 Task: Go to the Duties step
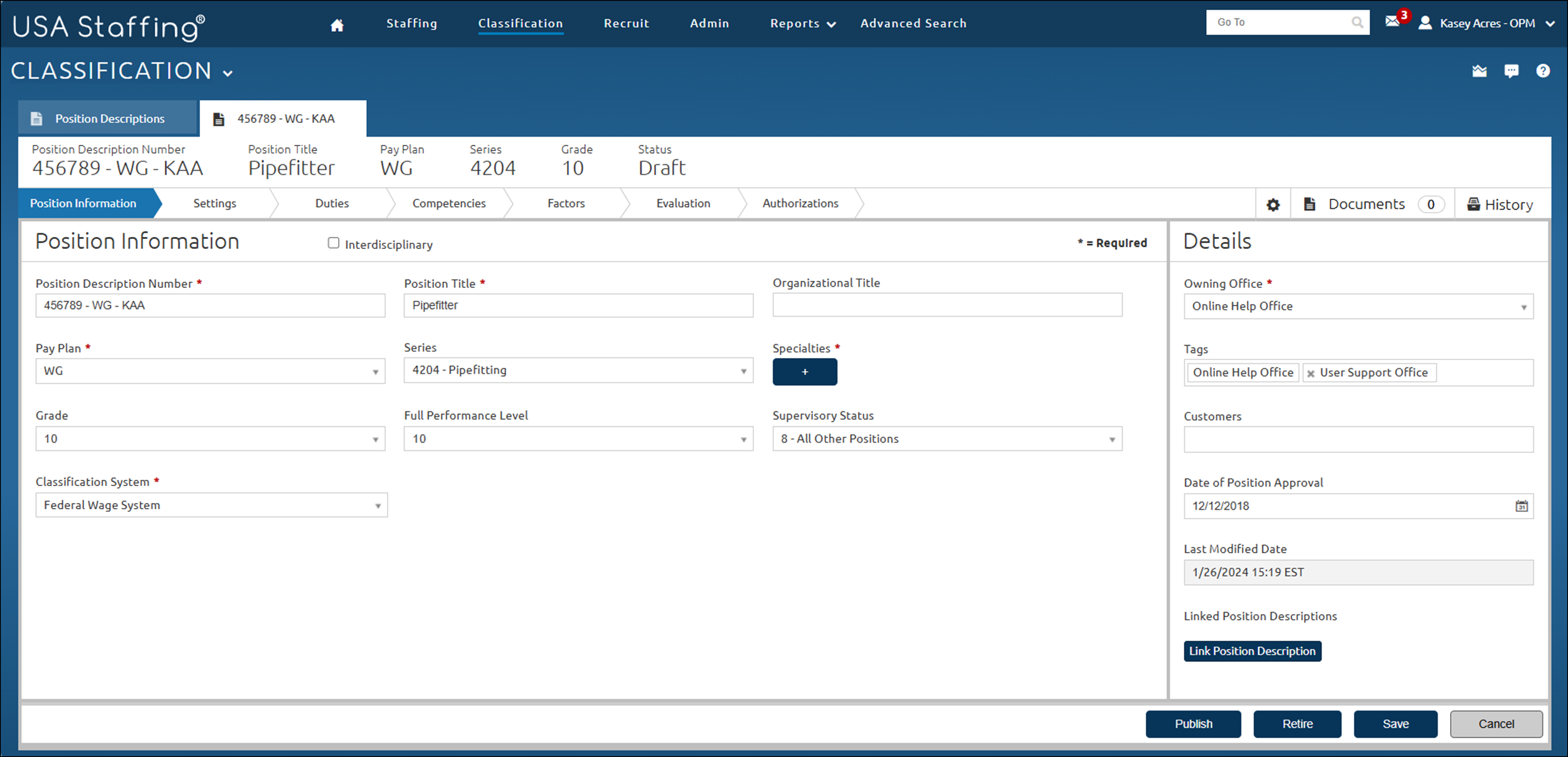tap(332, 203)
